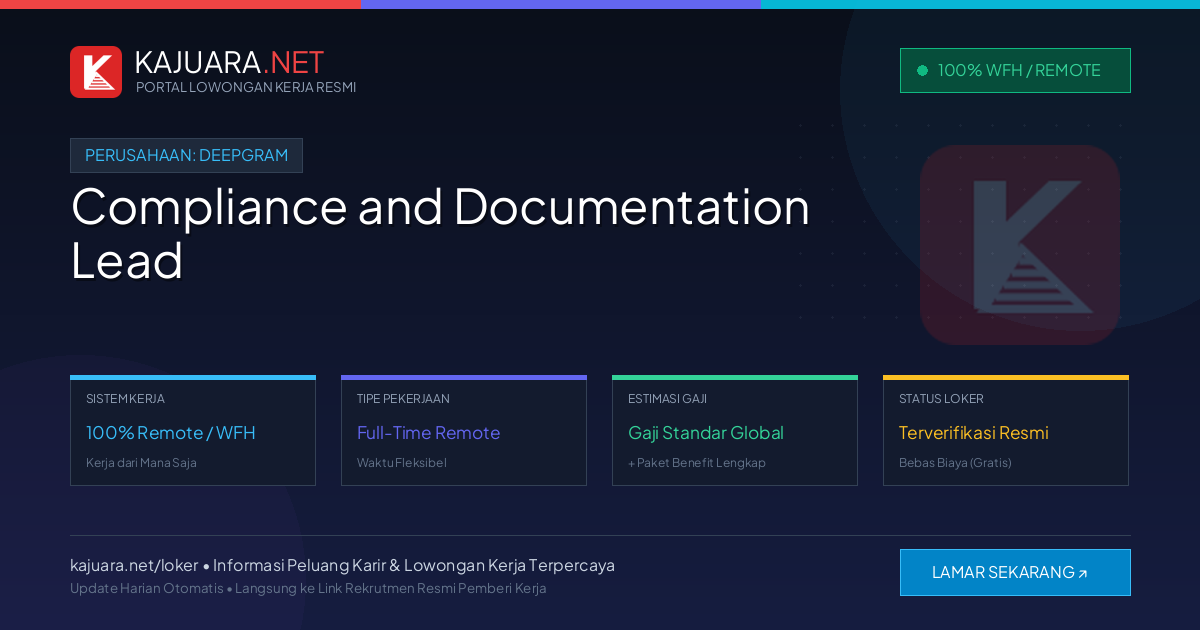Click the Compliance and Documentation Lead heading
1200x630 pixels.
coord(440,233)
